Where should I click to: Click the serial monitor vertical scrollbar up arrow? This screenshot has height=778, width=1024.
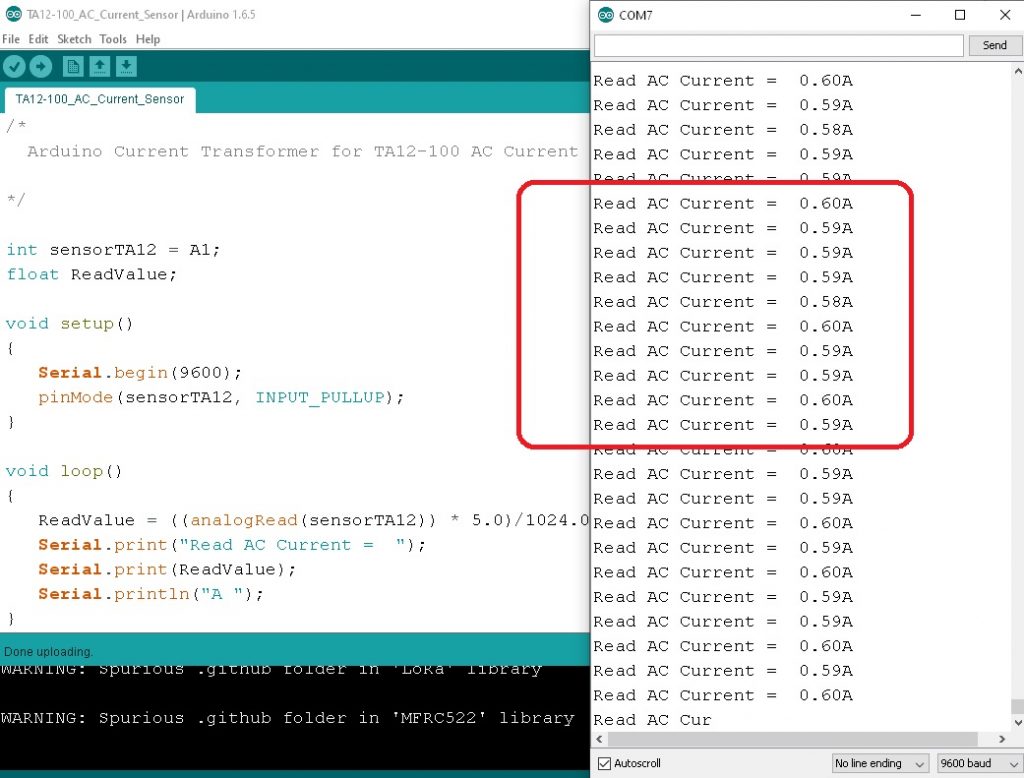tap(1017, 70)
